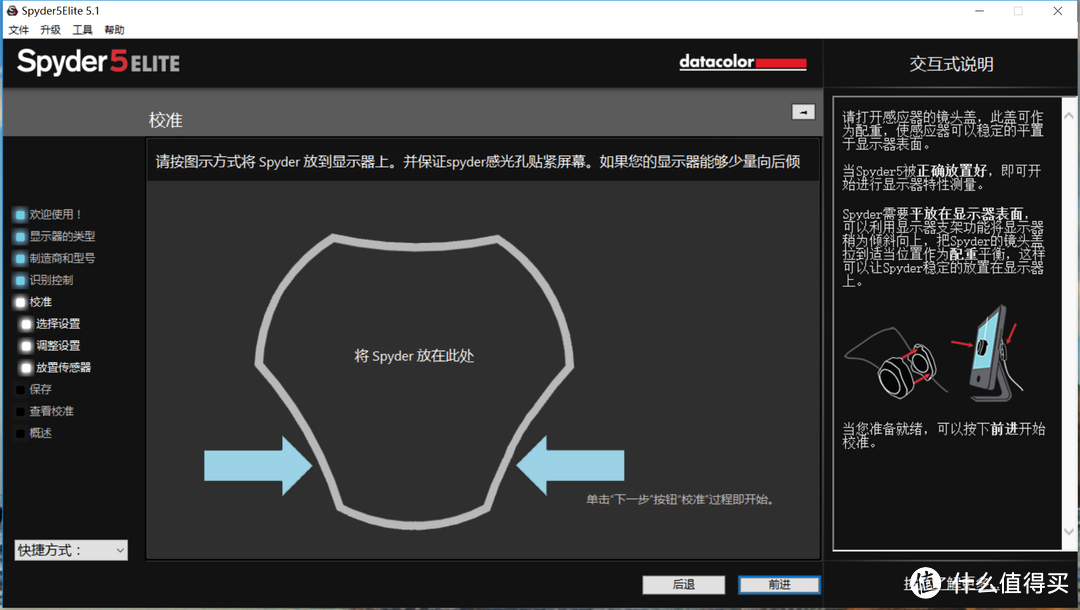Open the 快捷方式 dropdown
This screenshot has width=1080, height=610.
coord(71,550)
